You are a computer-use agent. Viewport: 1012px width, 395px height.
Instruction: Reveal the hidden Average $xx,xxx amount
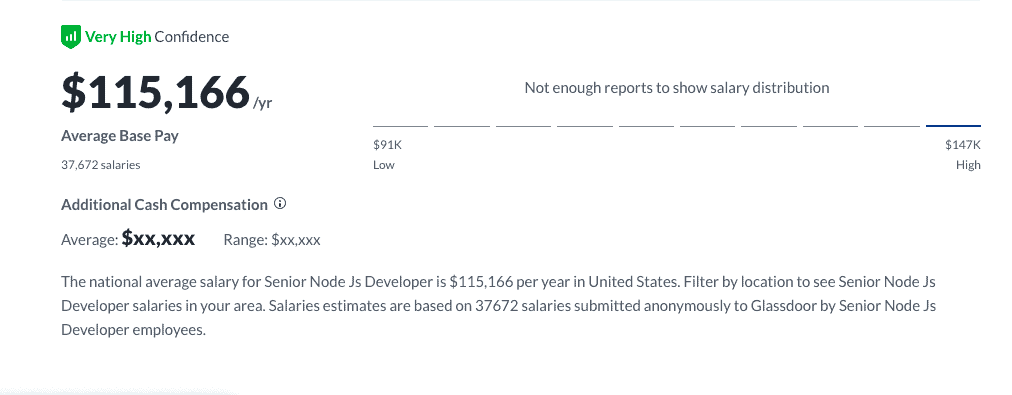pos(158,239)
